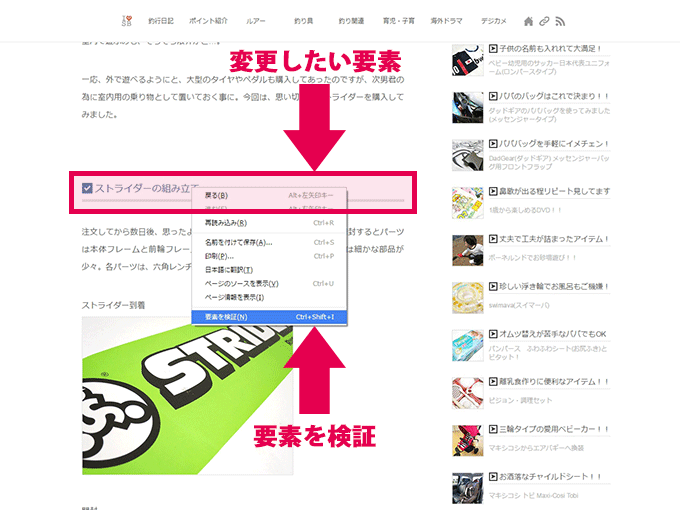680x510 pixels.
Task: Click play-arrow icon beside 離乳食作りに便利なアイテム
Action: coord(493,382)
